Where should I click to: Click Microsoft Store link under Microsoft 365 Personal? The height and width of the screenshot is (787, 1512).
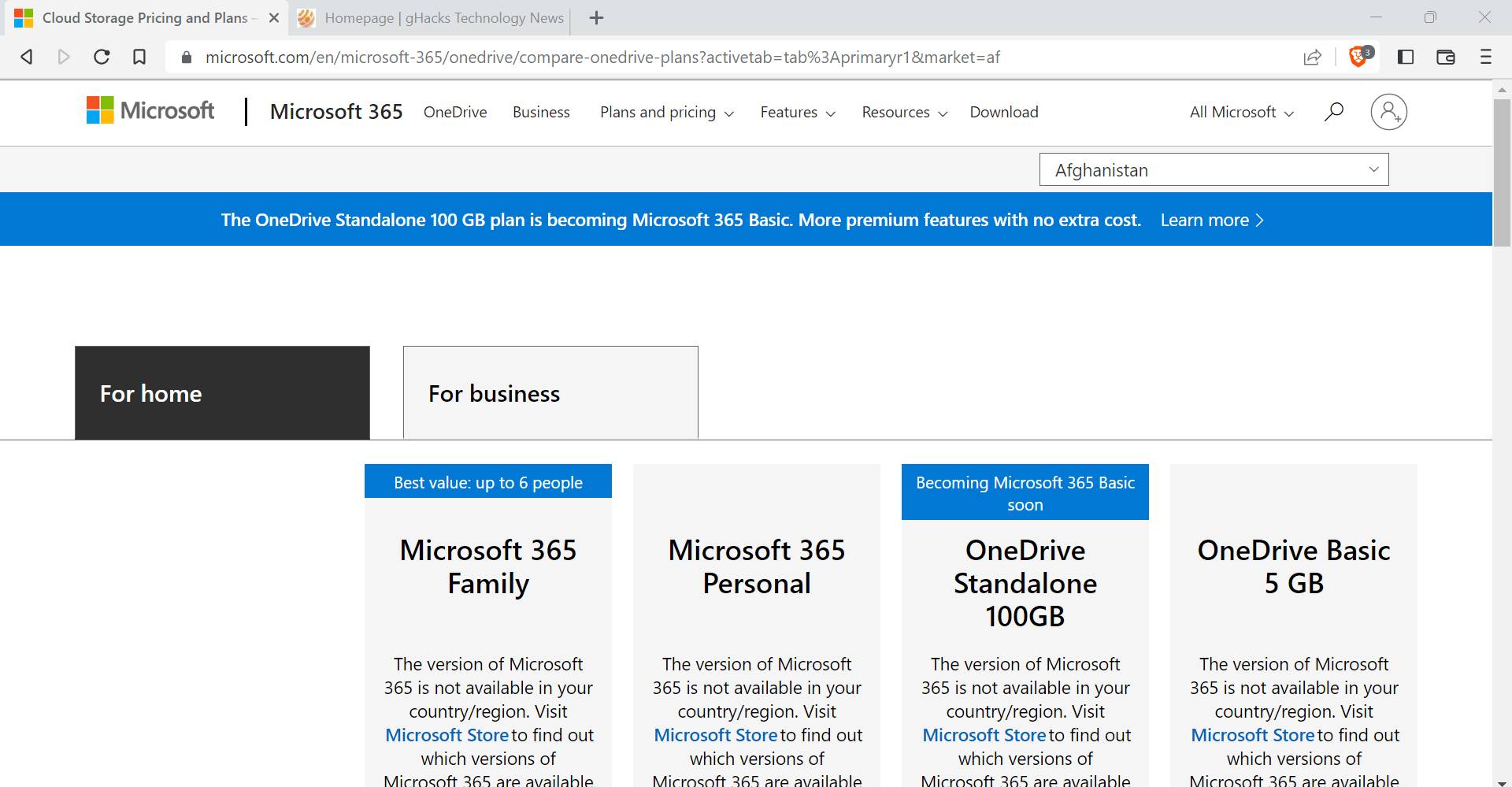715,735
